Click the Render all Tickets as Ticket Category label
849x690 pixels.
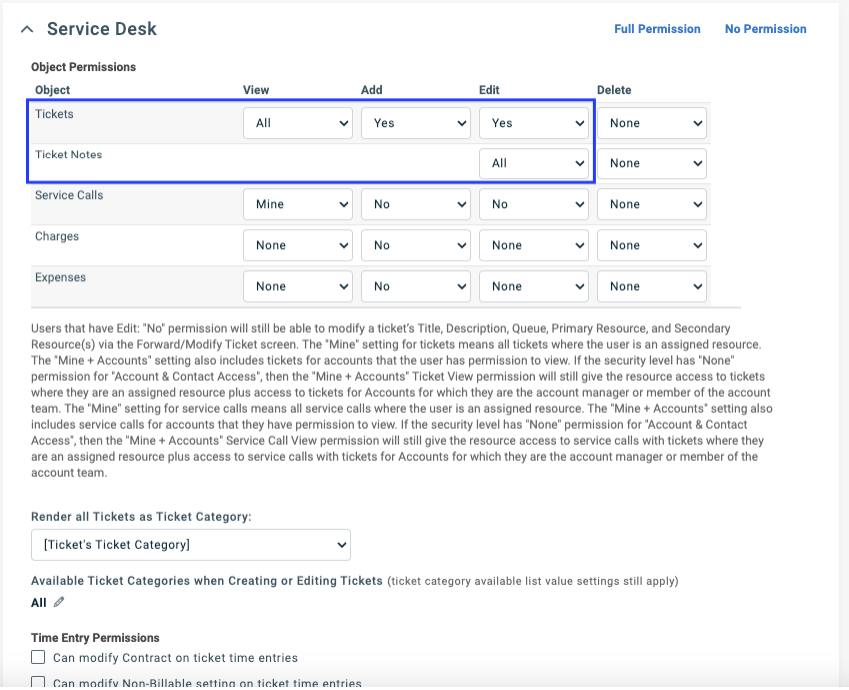[141, 517]
